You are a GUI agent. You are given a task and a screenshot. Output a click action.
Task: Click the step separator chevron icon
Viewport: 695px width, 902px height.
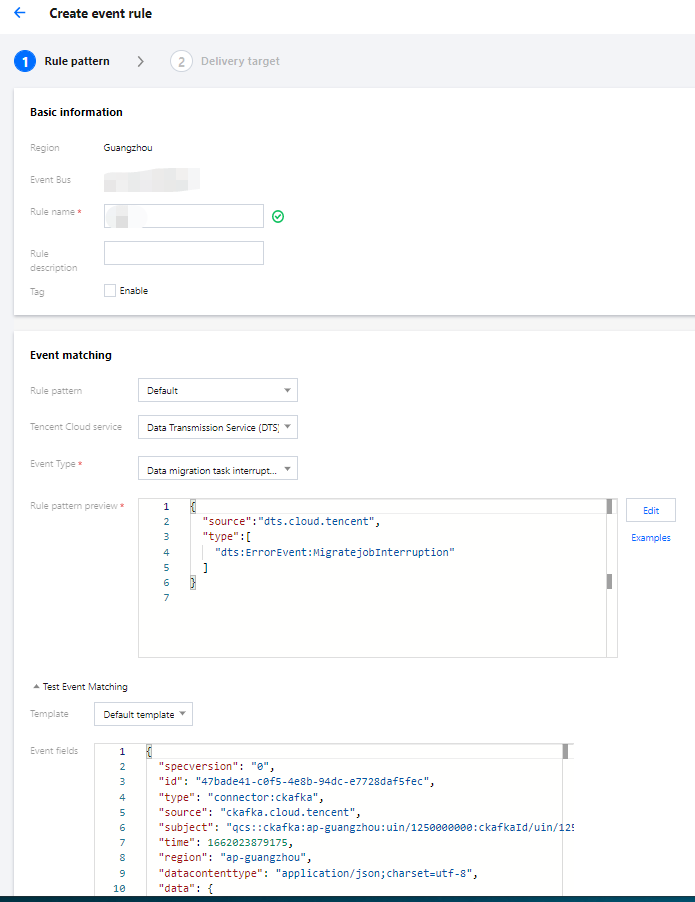141,61
